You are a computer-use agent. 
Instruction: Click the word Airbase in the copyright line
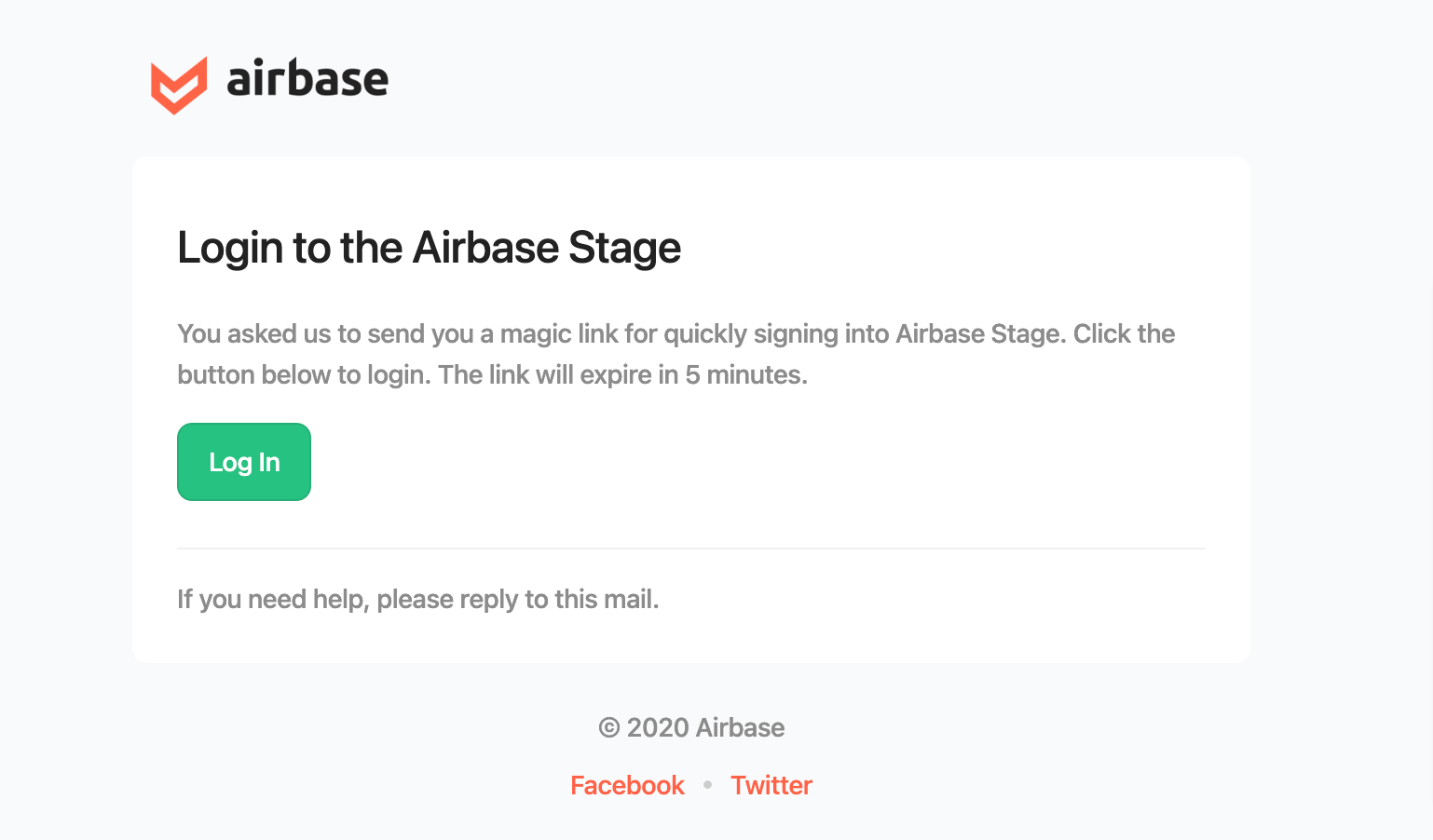click(x=740, y=727)
